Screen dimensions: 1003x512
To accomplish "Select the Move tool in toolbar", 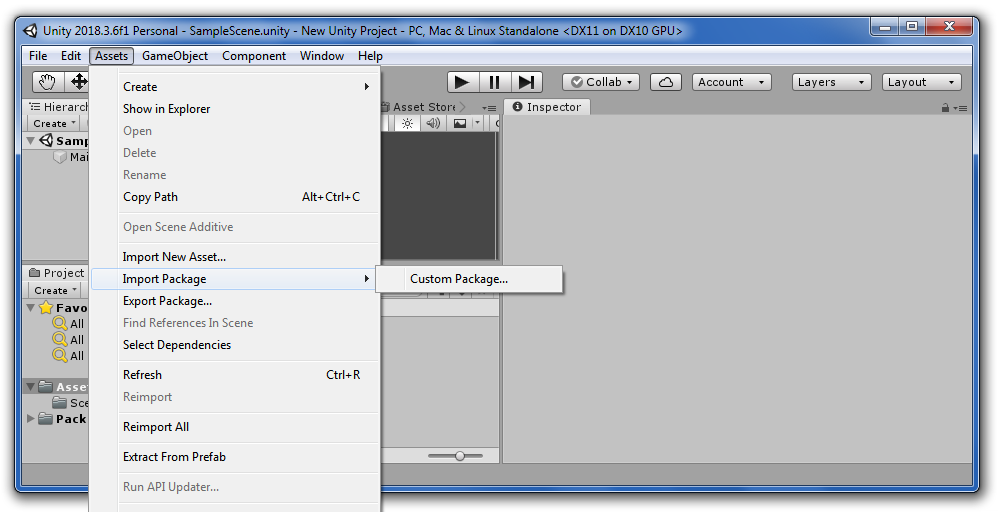I will 79,82.
